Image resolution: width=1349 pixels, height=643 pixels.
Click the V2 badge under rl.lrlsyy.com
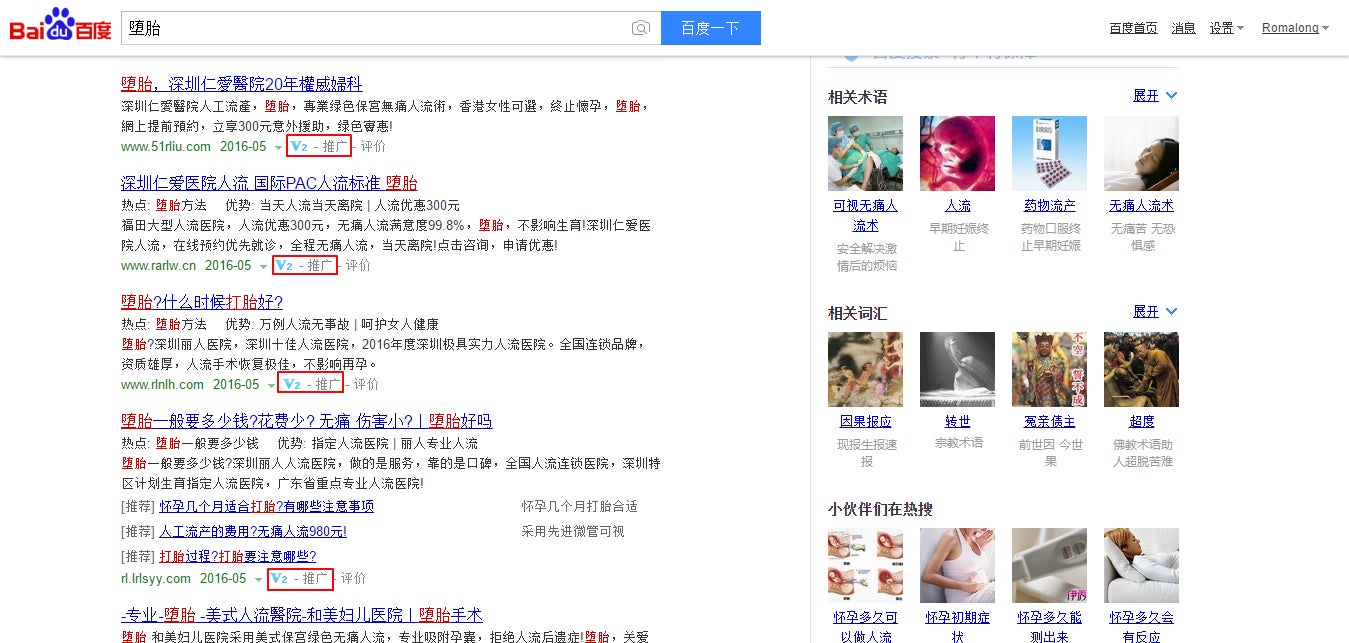tap(278, 579)
